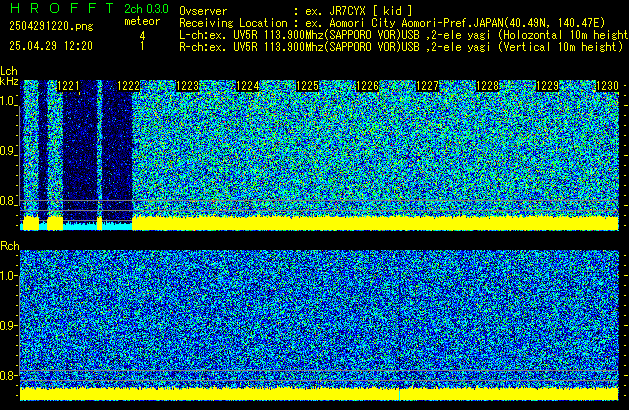Click the Rch channel label
Viewport: 629px width, 410px height.
(10, 246)
